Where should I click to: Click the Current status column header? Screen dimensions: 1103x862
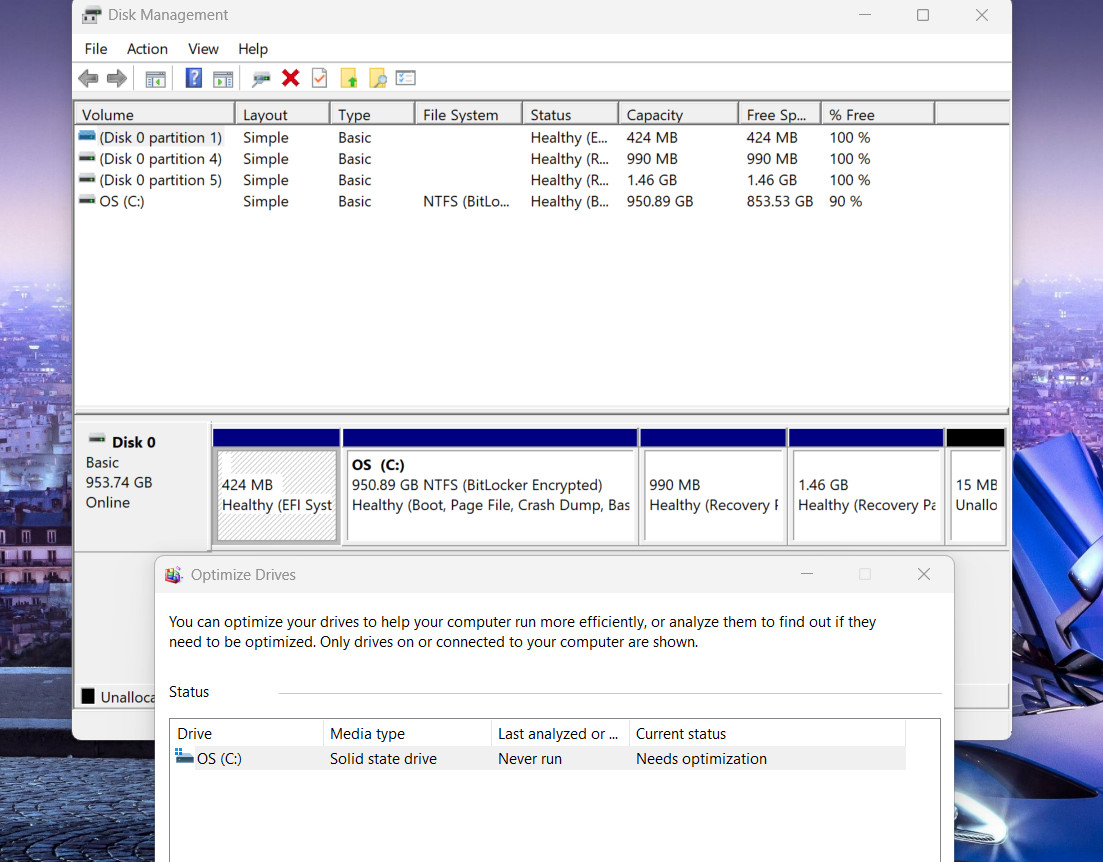point(767,733)
